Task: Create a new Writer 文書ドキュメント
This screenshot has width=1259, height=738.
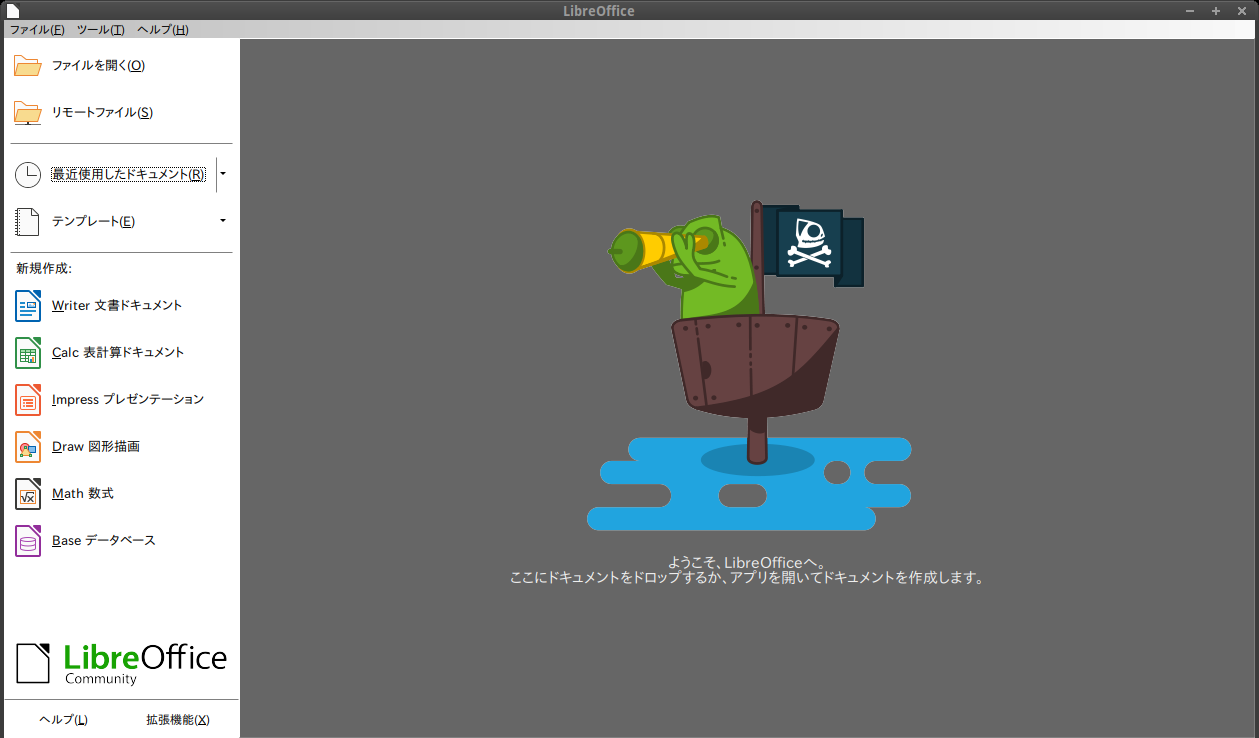Action: pos(117,305)
